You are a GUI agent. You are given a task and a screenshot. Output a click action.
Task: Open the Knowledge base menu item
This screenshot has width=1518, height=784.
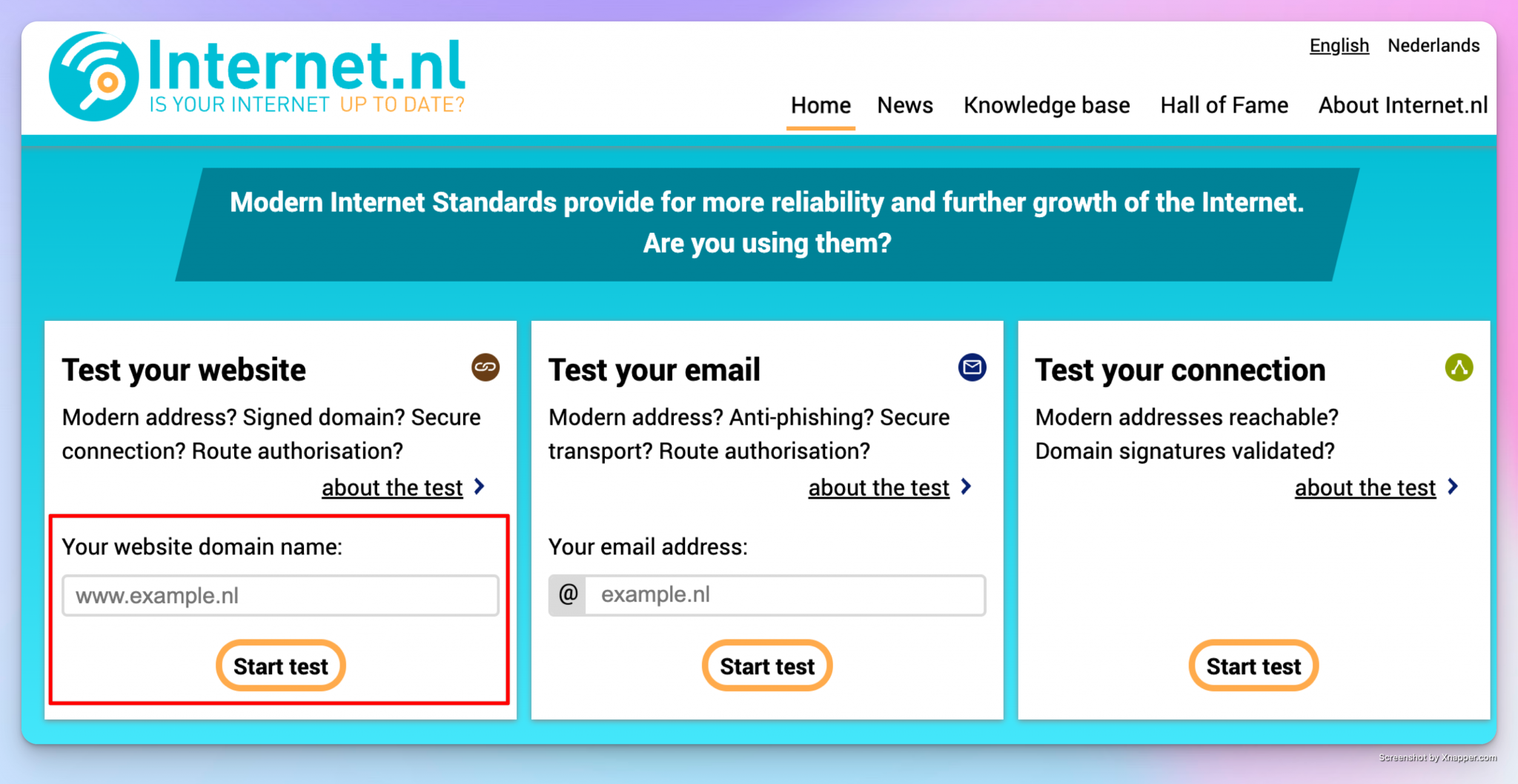click(1047, 105)
